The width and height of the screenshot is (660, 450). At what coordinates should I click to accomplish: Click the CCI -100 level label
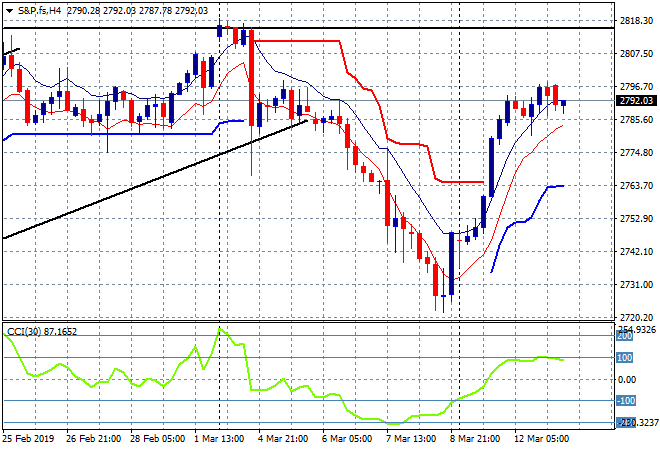(x=626, y=401)
